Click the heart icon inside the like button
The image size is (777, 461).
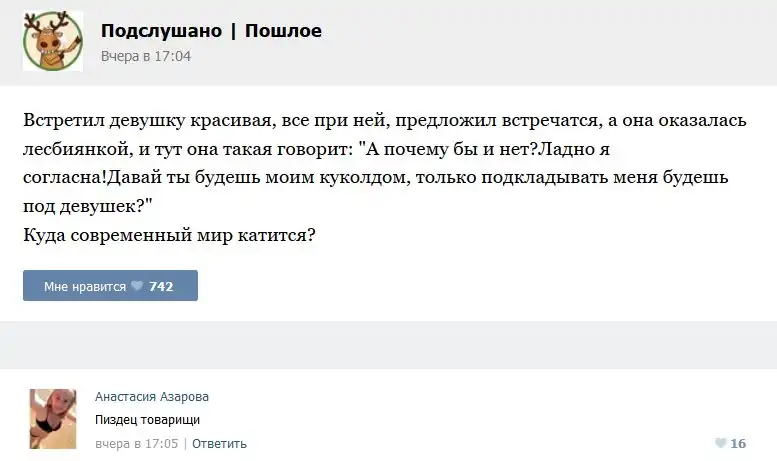tap(137, 287)
